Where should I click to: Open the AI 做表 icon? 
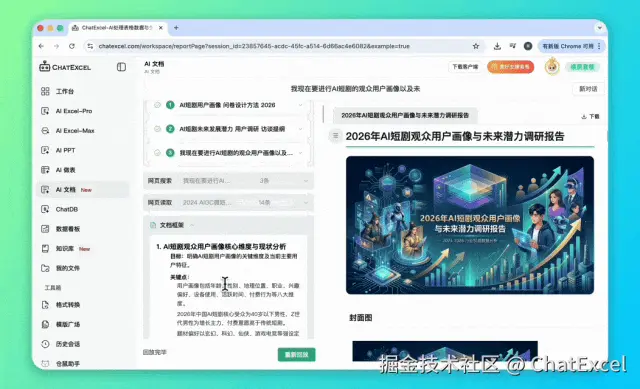click(x=45, y=170)
